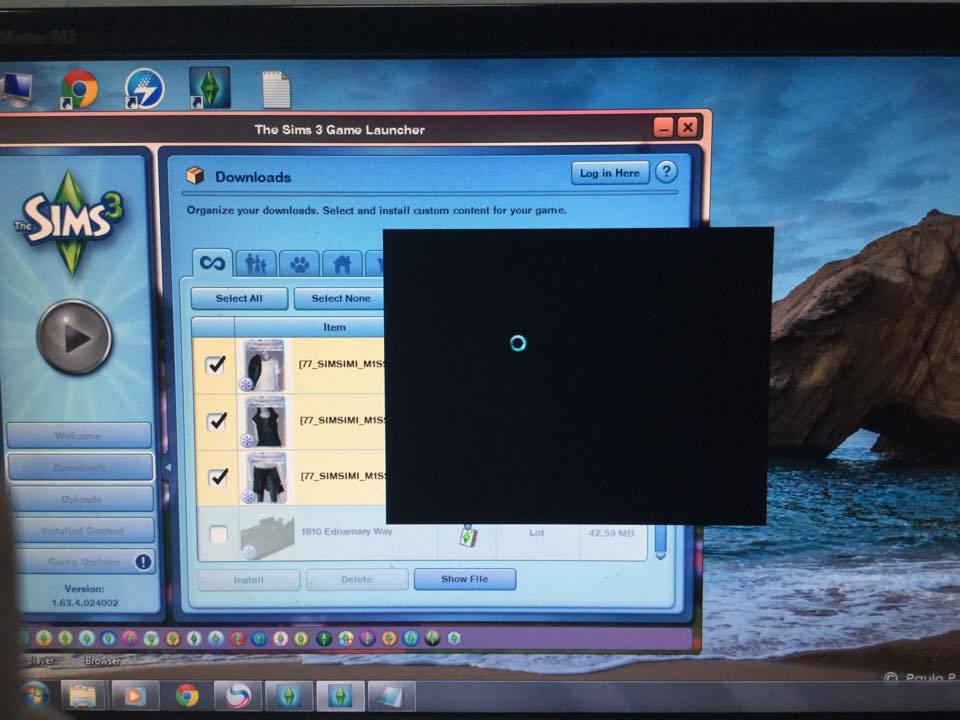The width and height of the screenshot is (960, 720).
Task: Switch to Chrome on the taskbar
Action: point(187,696)
